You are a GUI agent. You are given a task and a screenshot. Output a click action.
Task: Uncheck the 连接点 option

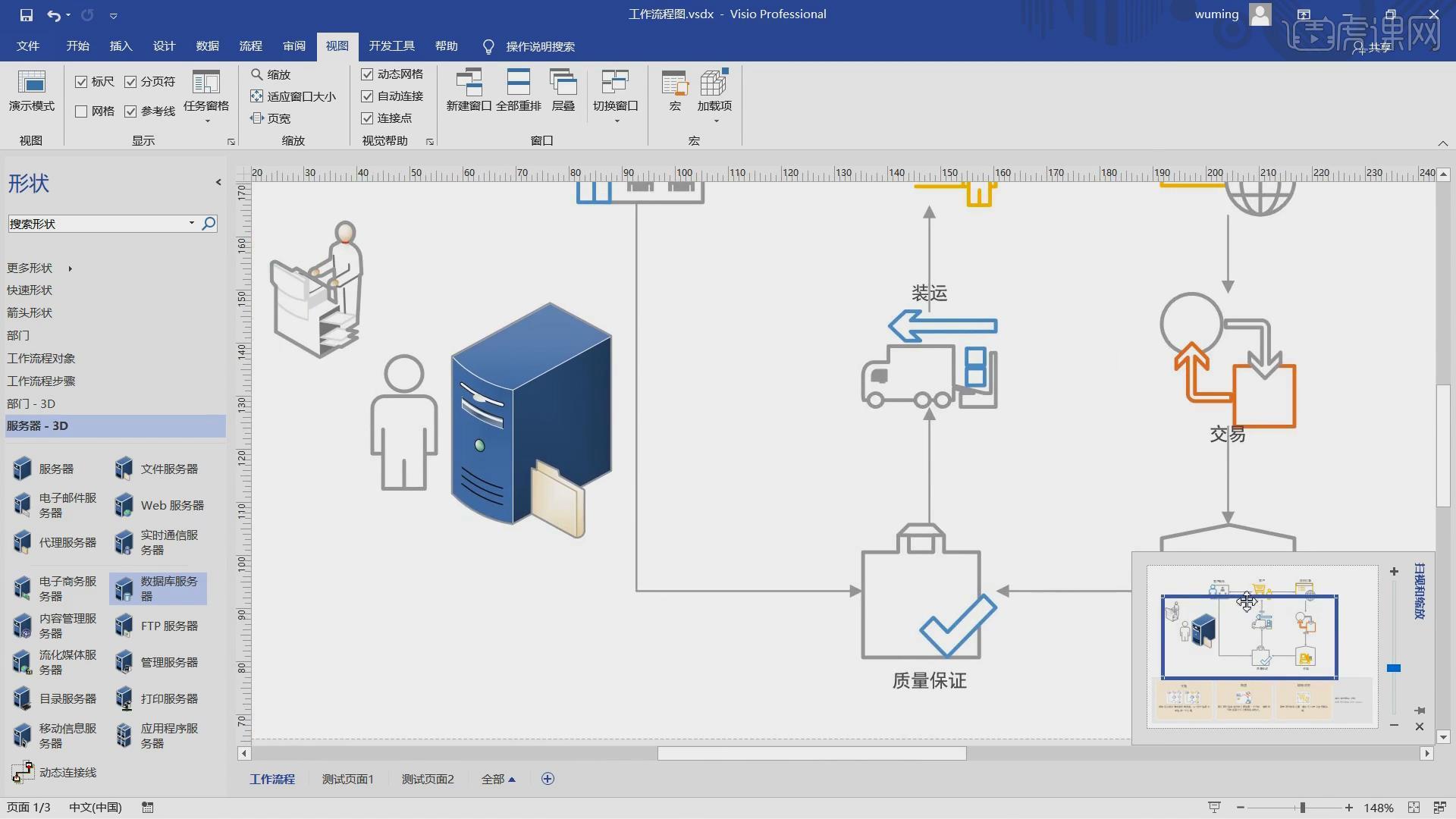[x=367, y=118]
